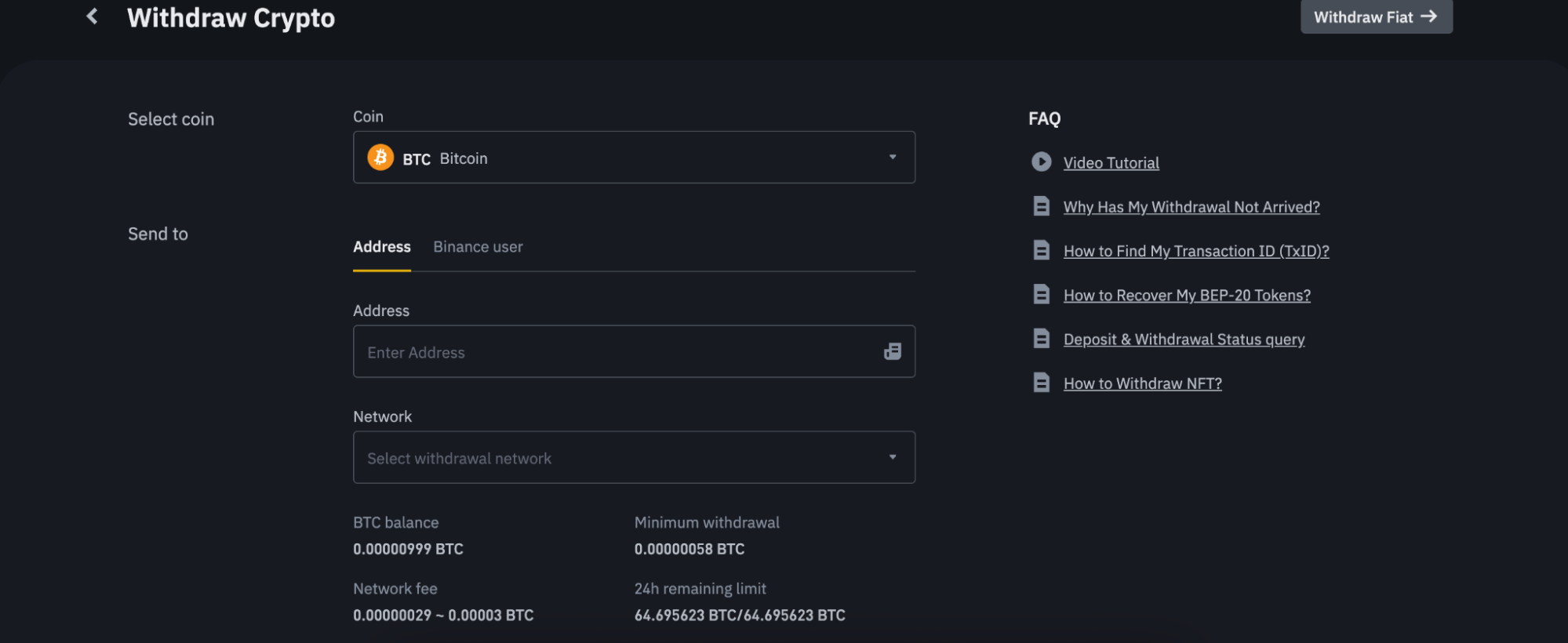Click the Withdraw Fiat button

click(x=1376, y=16)
